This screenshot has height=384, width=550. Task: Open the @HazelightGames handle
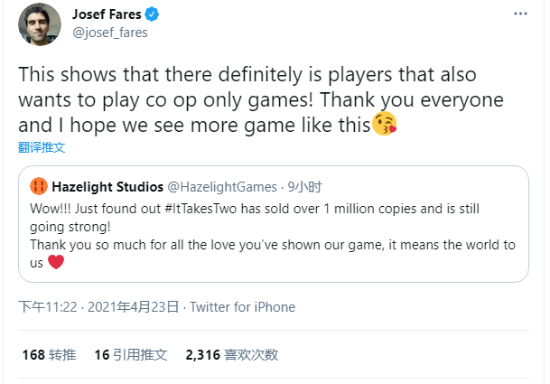pos(222,187)
